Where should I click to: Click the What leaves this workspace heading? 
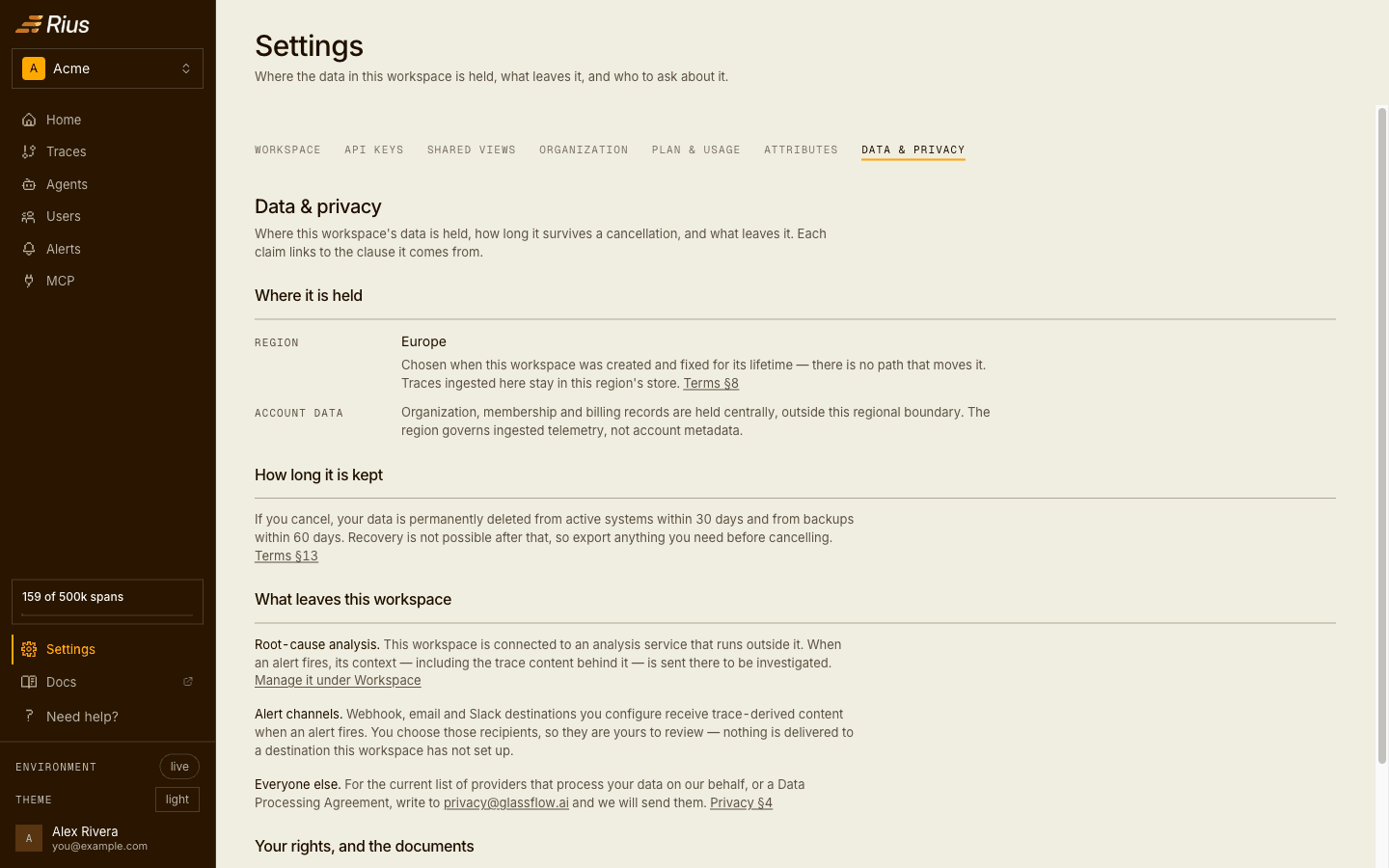(353, 599)
